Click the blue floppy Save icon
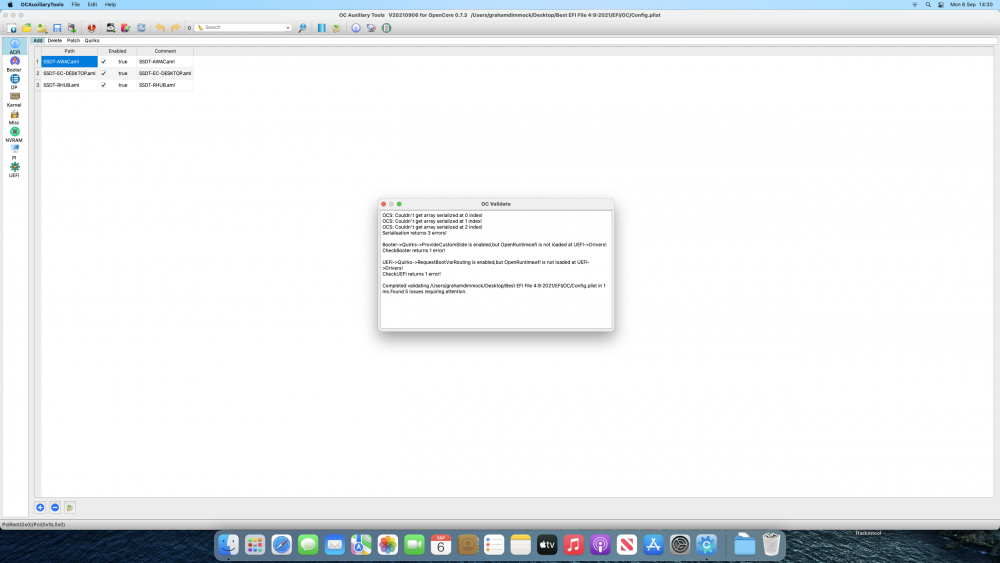 coord(57,28)
